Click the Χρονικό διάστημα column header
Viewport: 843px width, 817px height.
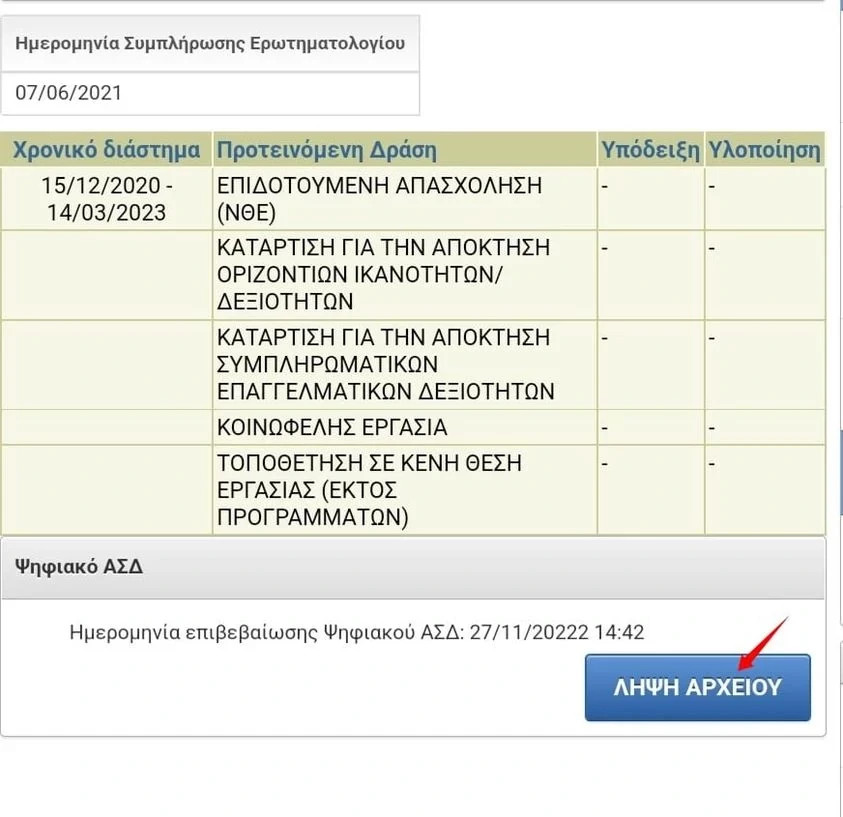106,151
